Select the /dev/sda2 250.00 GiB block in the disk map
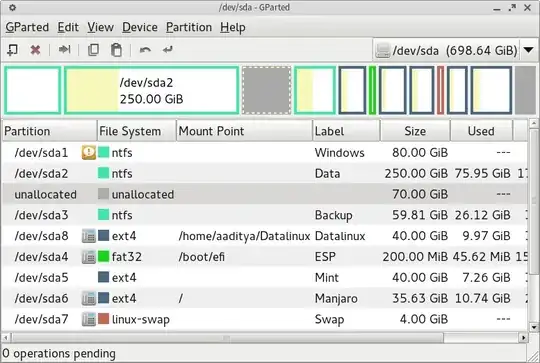Image resolution: width=540 pixels, height=363 pixels. (152, 90)
